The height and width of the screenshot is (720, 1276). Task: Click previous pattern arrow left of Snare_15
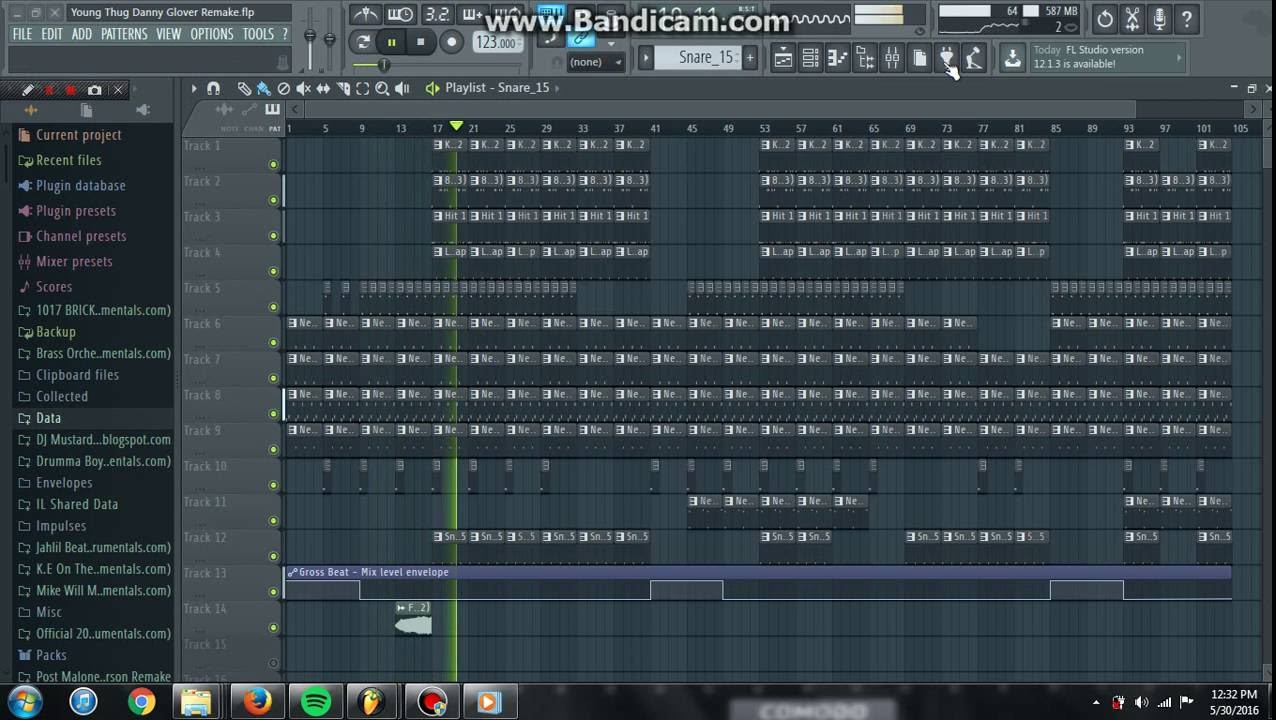point(646,57)
